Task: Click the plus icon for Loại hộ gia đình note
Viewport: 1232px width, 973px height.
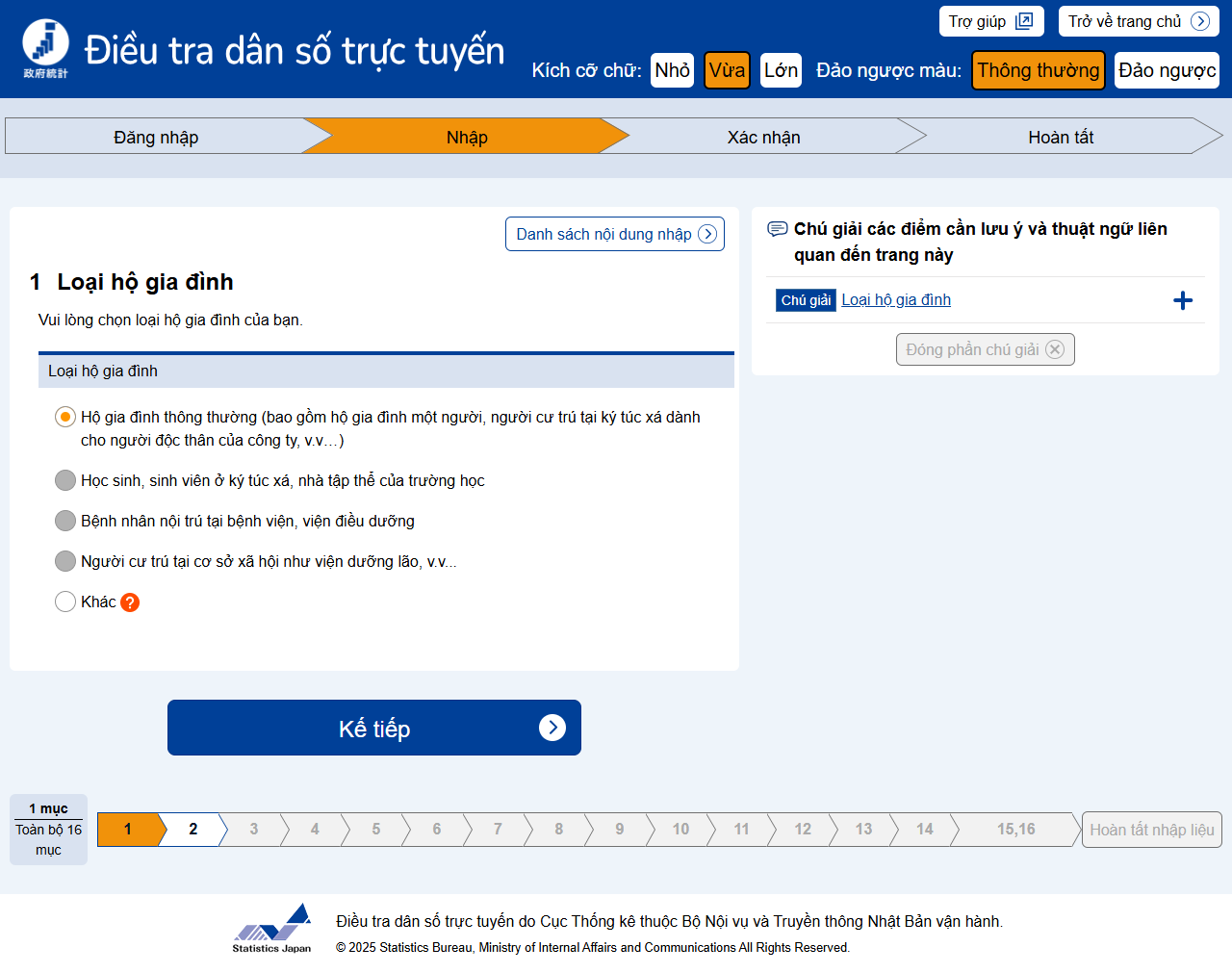Action: 1182,301
